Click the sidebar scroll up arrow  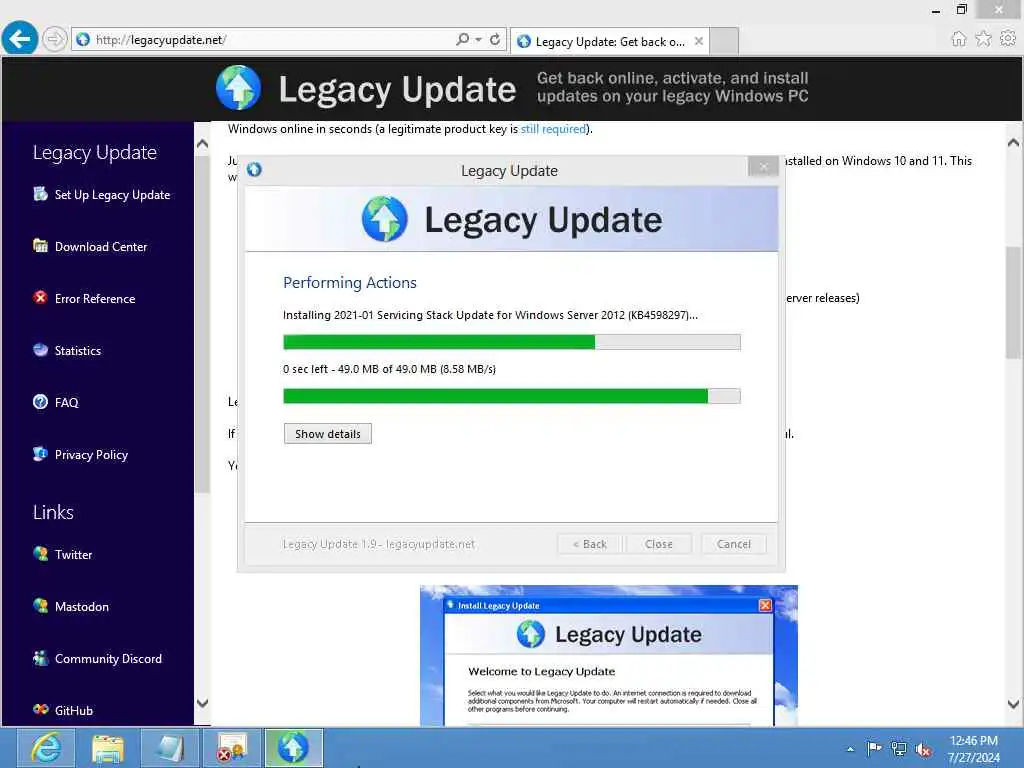coord(202,144)
